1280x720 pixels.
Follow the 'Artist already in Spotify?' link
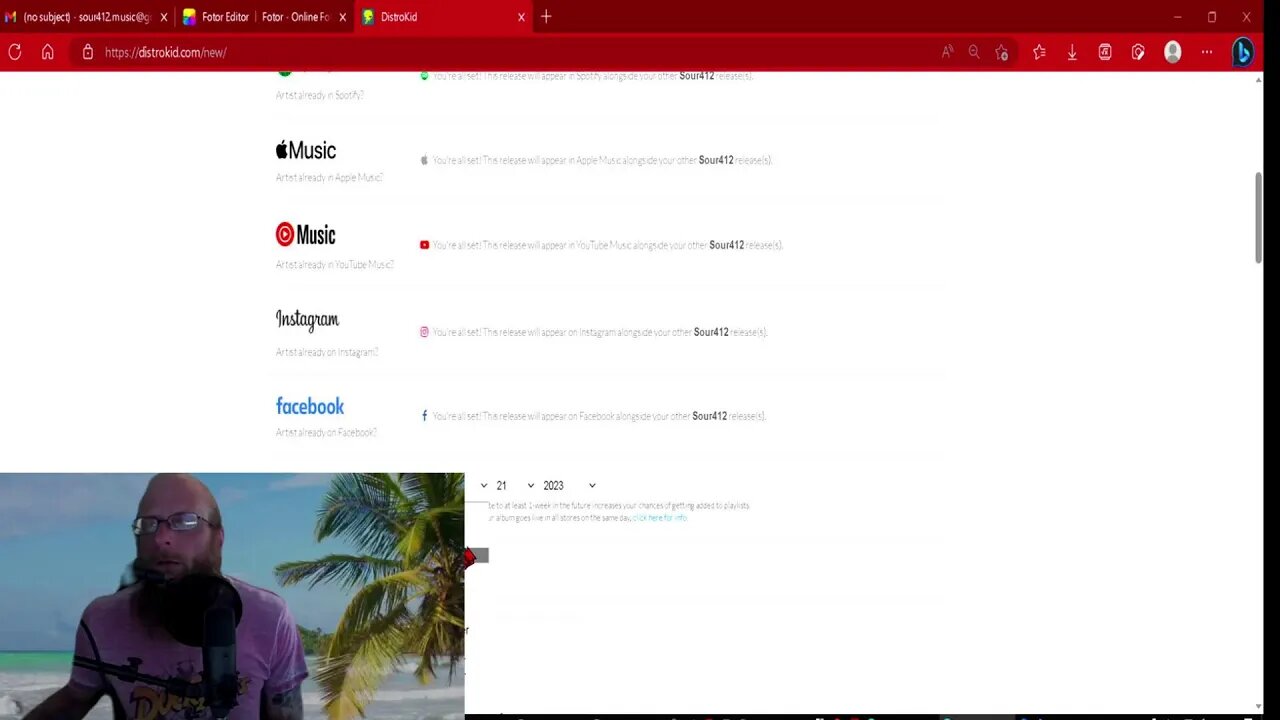(320, 95)
